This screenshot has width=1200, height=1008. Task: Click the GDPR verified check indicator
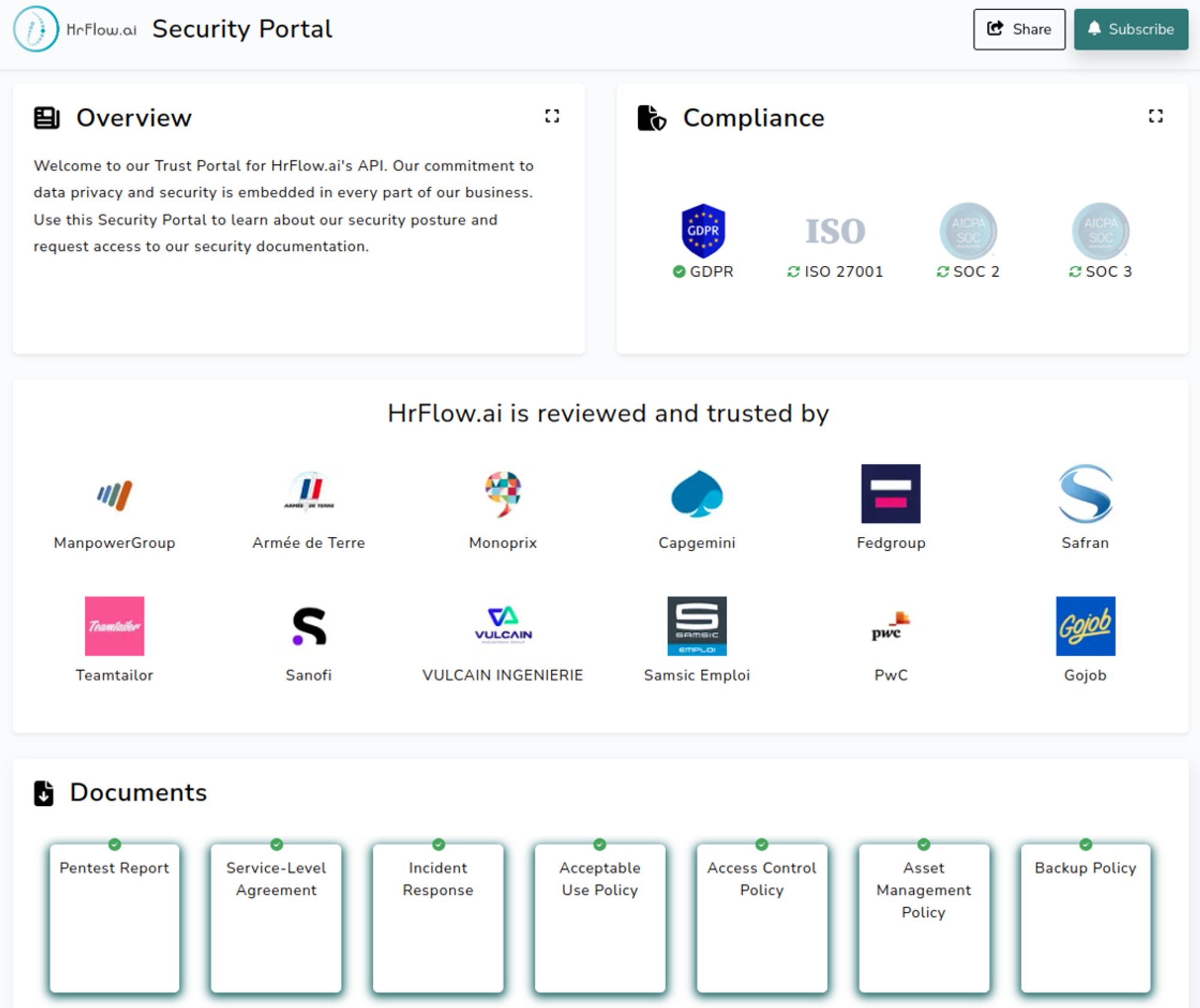pos(679,271)
